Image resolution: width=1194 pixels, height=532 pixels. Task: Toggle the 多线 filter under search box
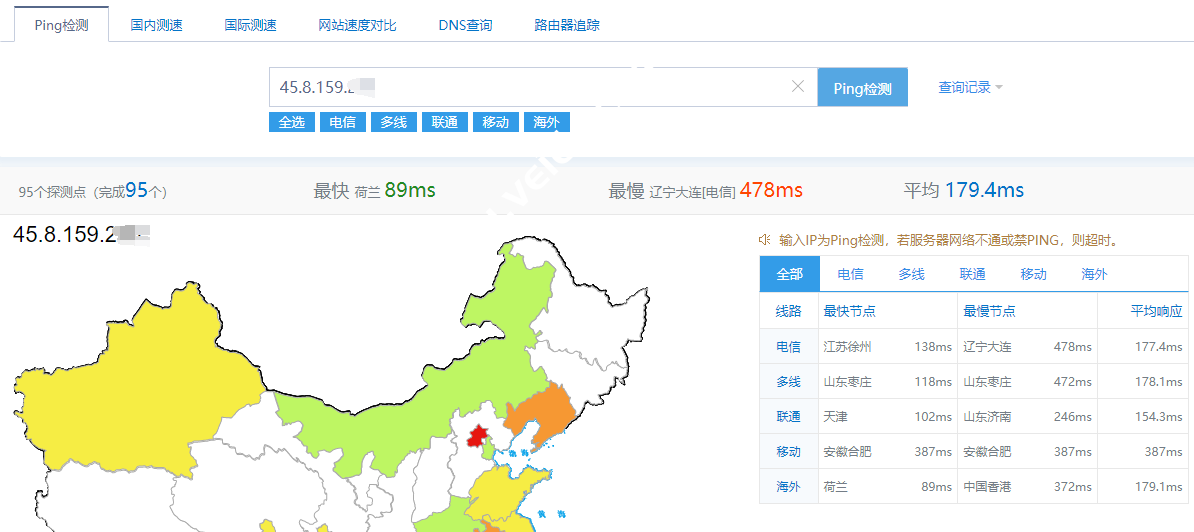click(x=394, y=122)
